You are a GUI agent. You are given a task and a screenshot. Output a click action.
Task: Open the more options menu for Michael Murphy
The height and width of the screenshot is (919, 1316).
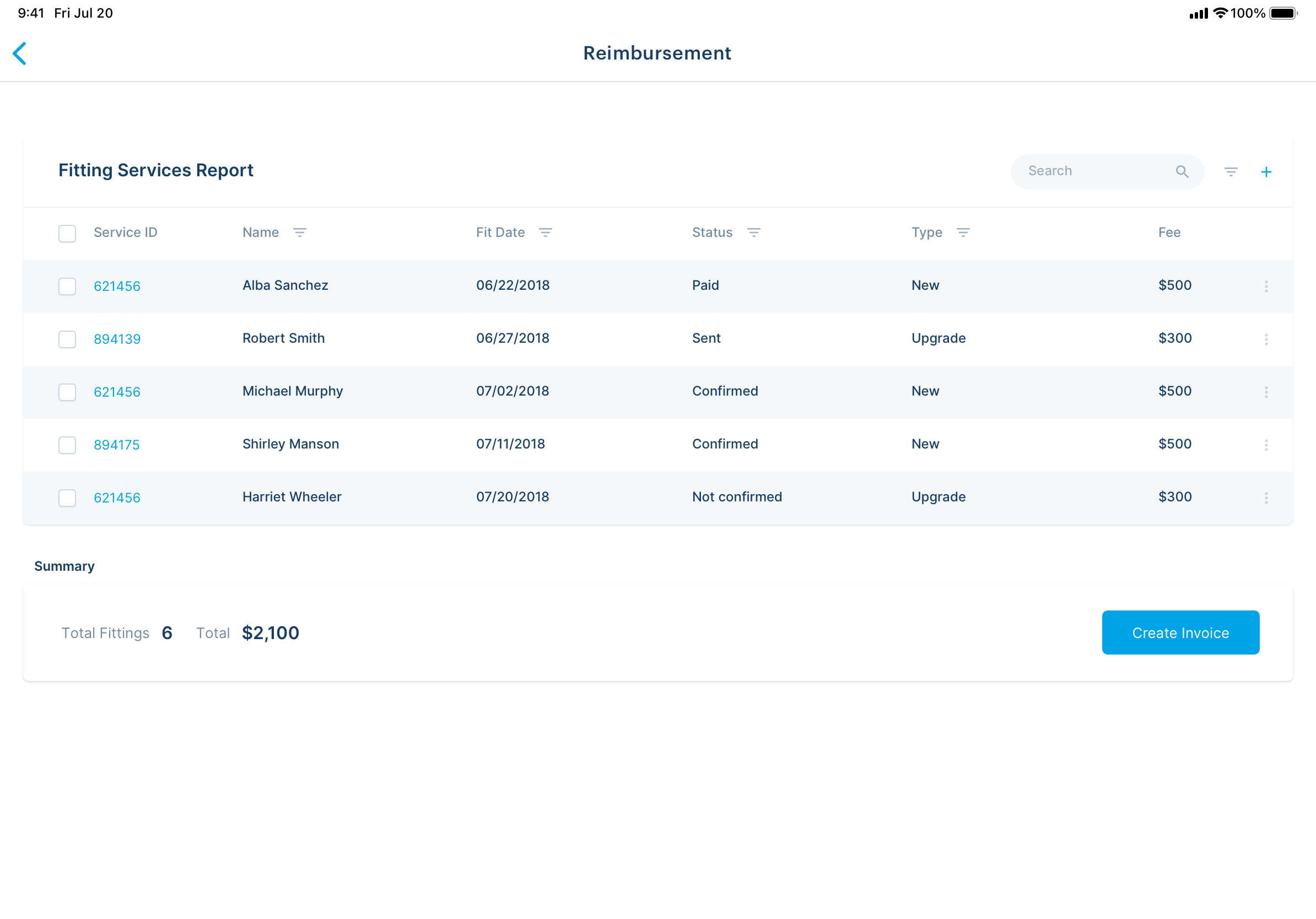(1265, 392)
